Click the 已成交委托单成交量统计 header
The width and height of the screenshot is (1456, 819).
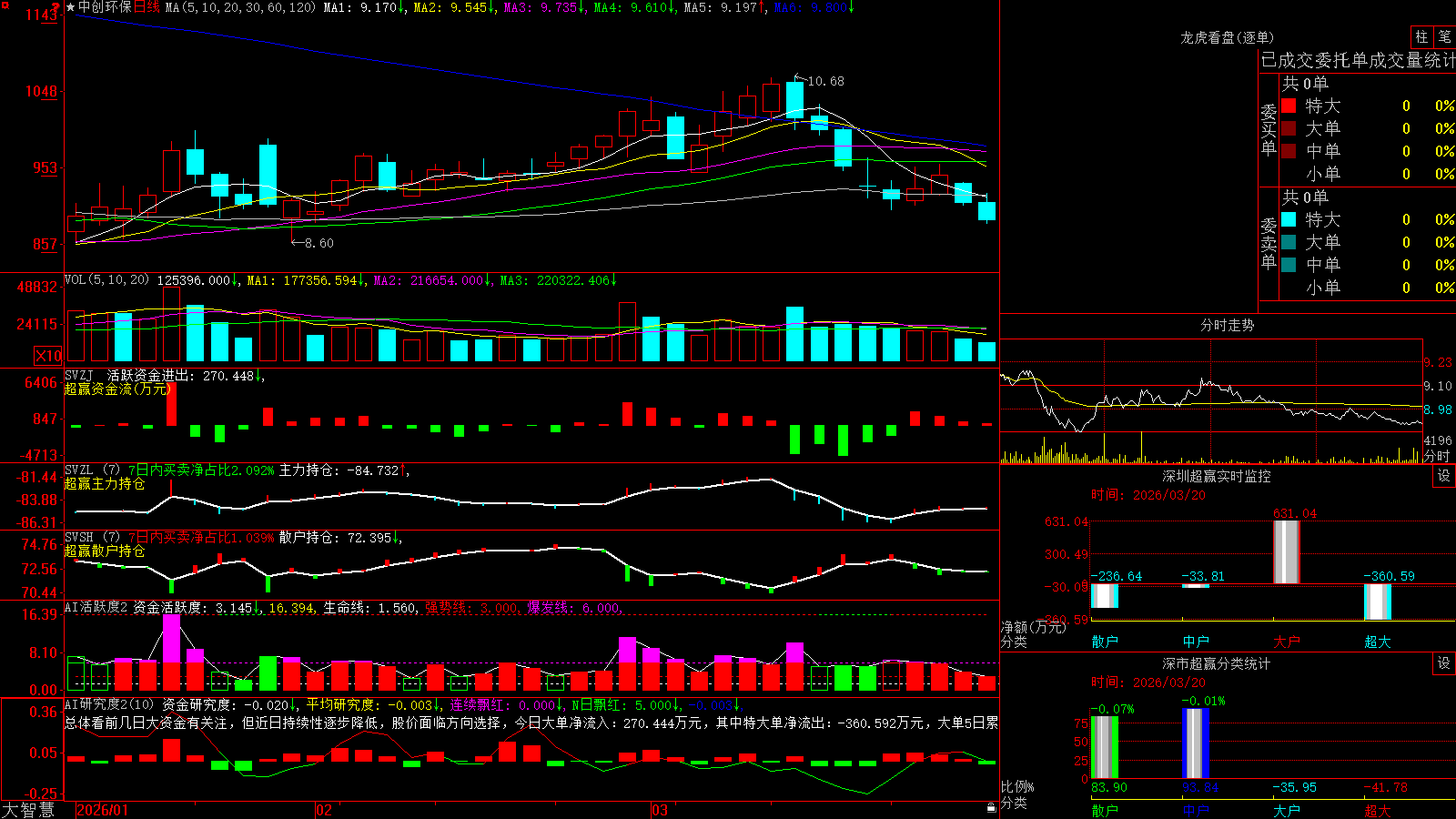coord(1358,60)
